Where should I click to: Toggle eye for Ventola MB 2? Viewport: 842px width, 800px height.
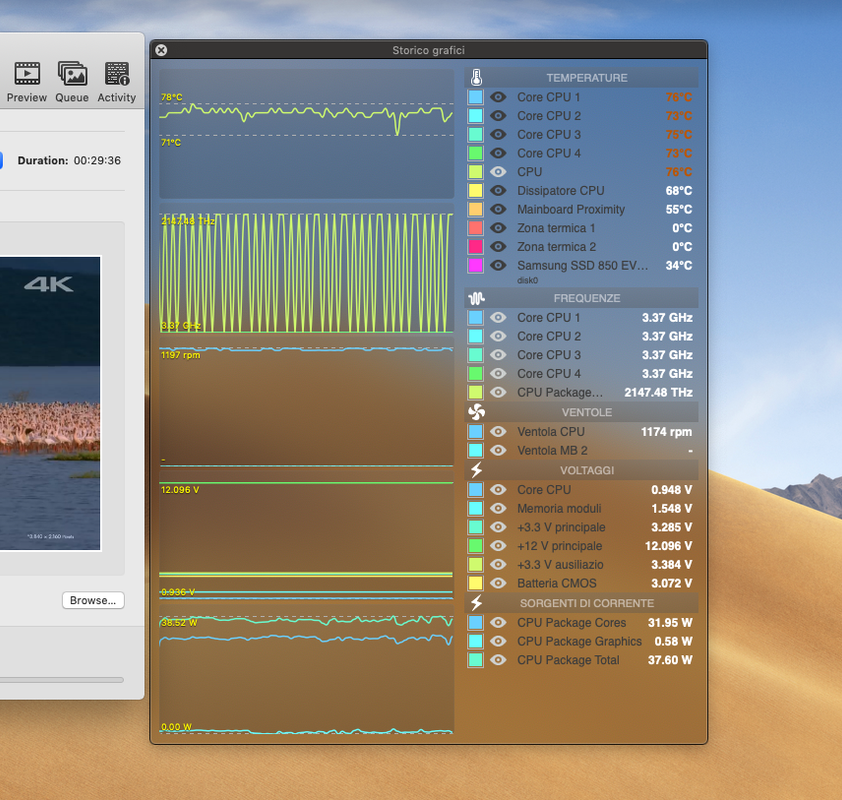(x=498, y=450)
